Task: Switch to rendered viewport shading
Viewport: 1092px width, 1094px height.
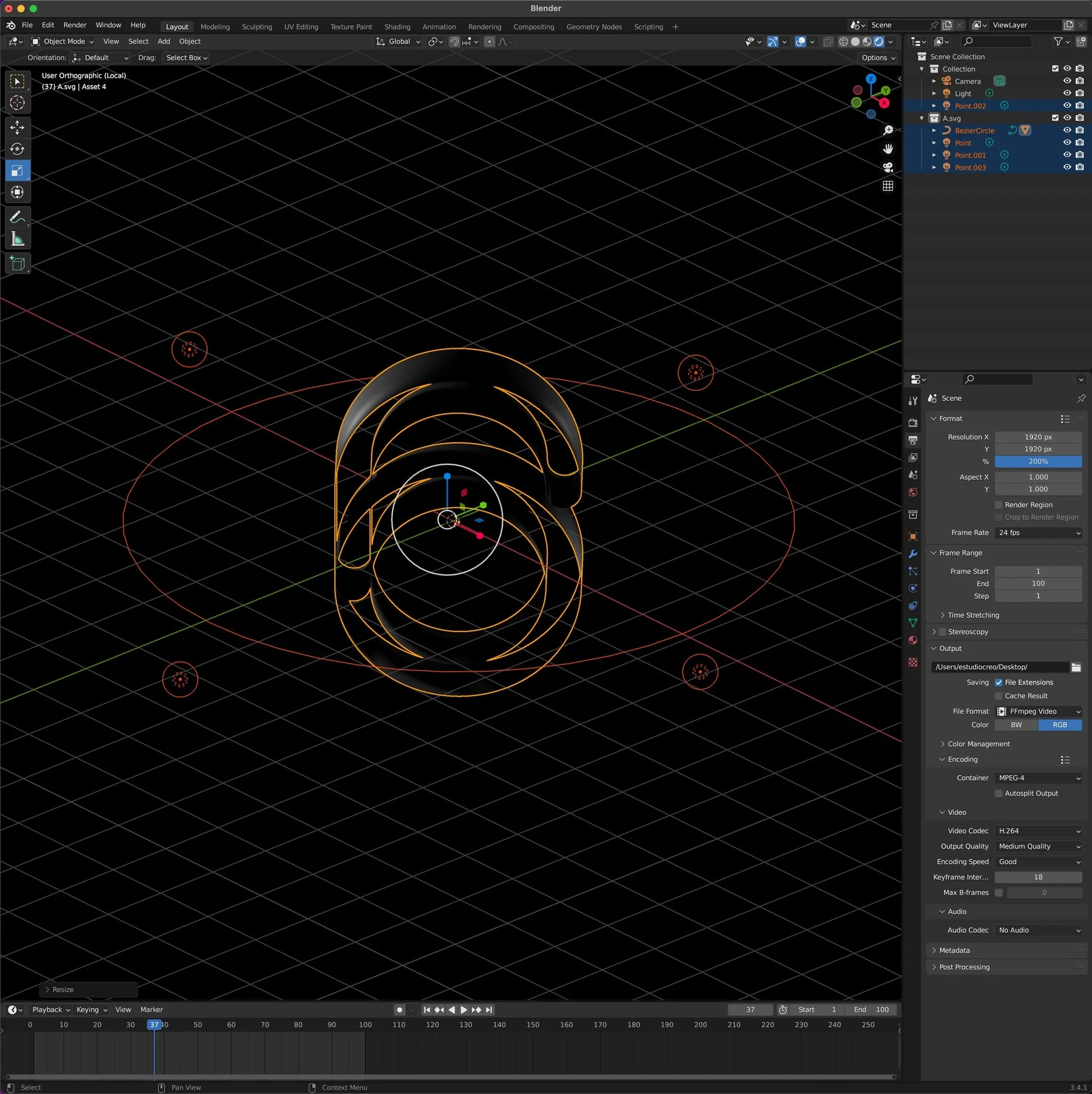Action: pyautogui.click(x=878, y=42)
